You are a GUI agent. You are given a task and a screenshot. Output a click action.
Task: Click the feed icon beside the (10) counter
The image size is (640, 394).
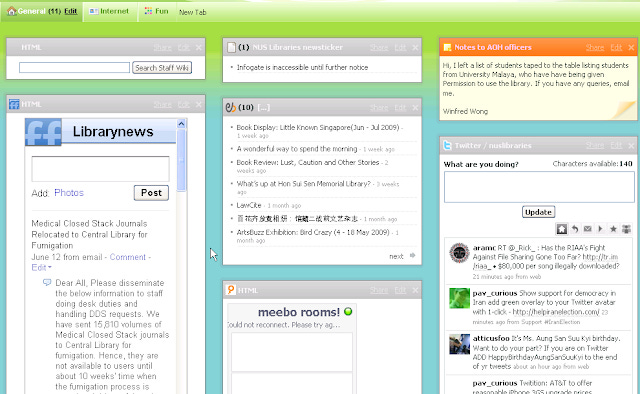[231, 107]
